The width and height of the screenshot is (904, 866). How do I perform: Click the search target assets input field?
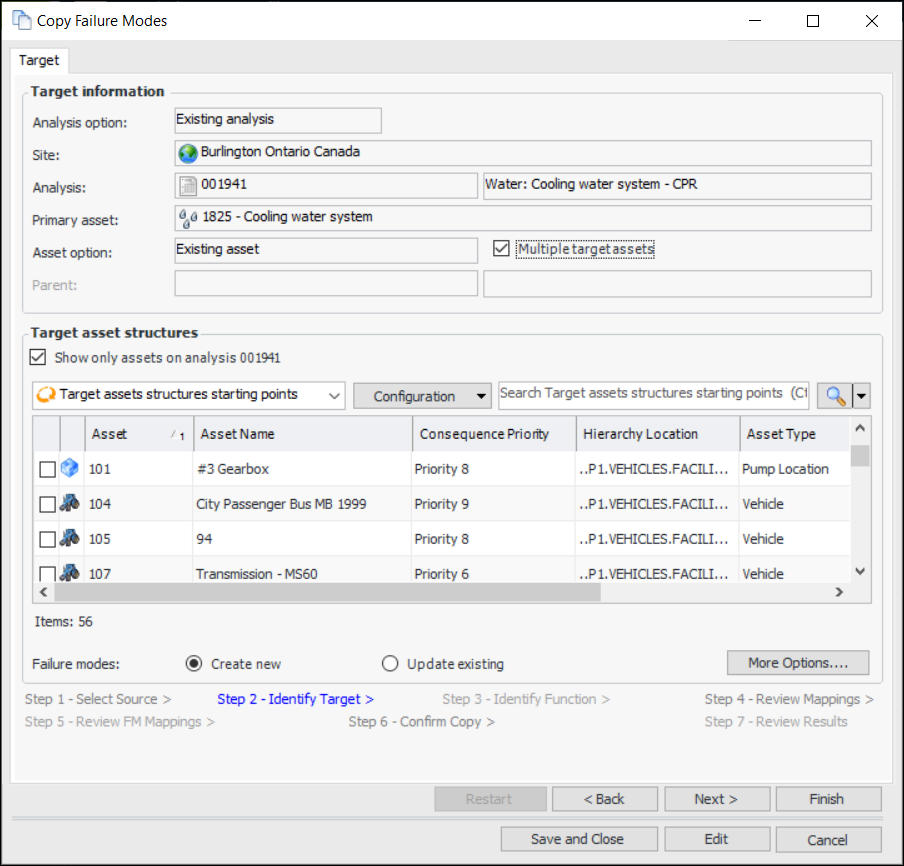coord(653,394)
